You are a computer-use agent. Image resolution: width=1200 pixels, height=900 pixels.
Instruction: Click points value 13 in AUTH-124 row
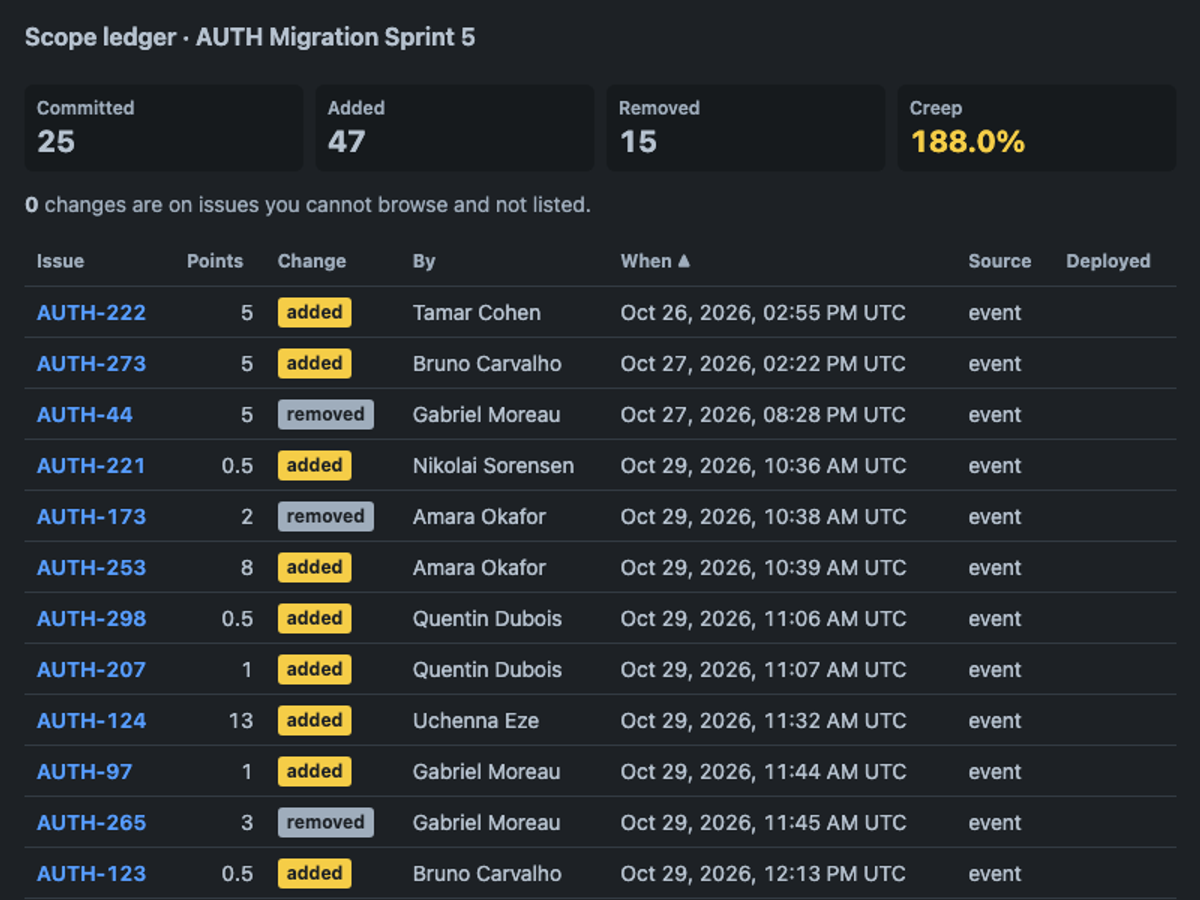(241, 721)
